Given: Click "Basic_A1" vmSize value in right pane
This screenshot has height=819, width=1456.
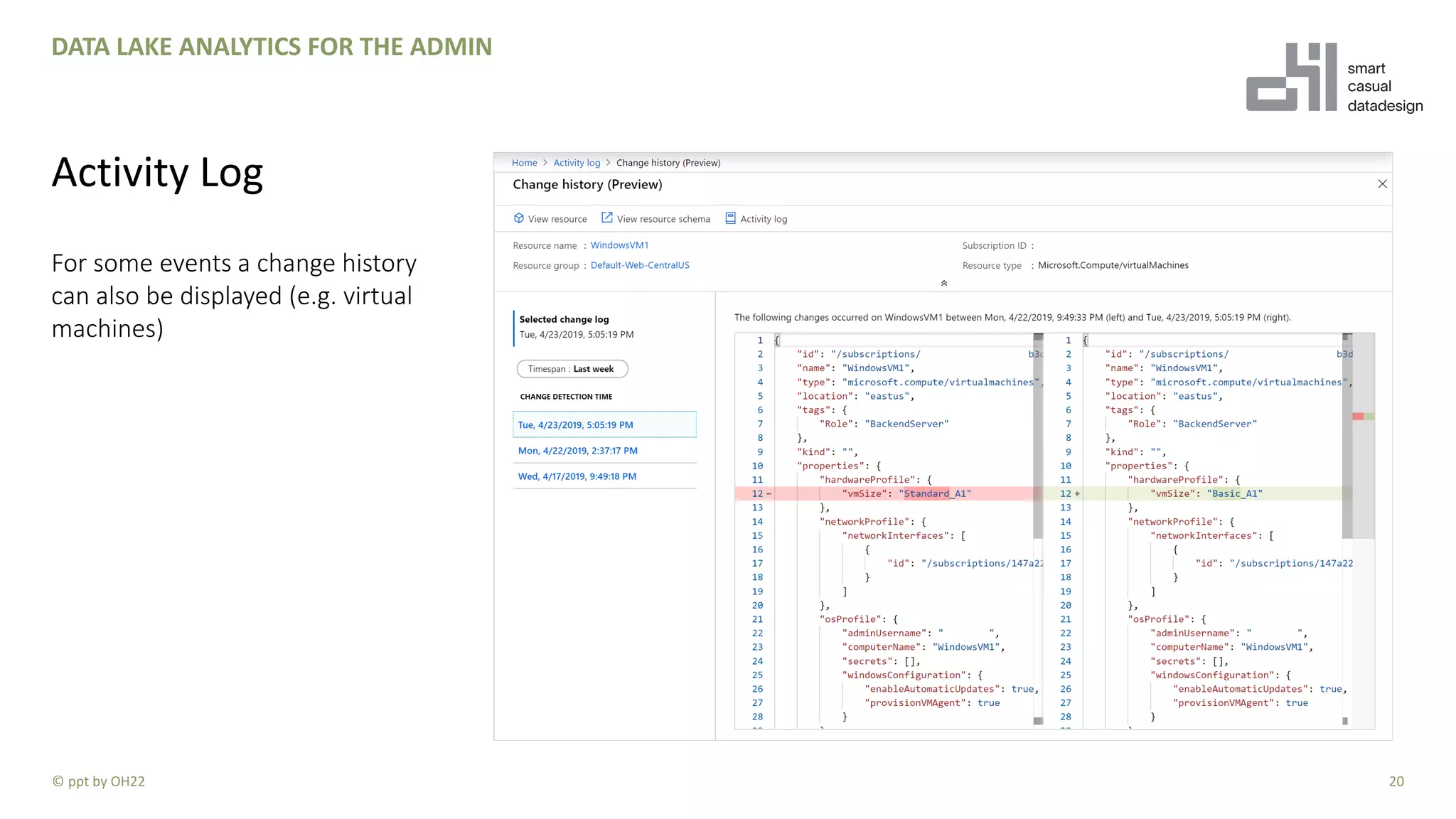Looking at the screenshot, I should [x=1235, y=493].
